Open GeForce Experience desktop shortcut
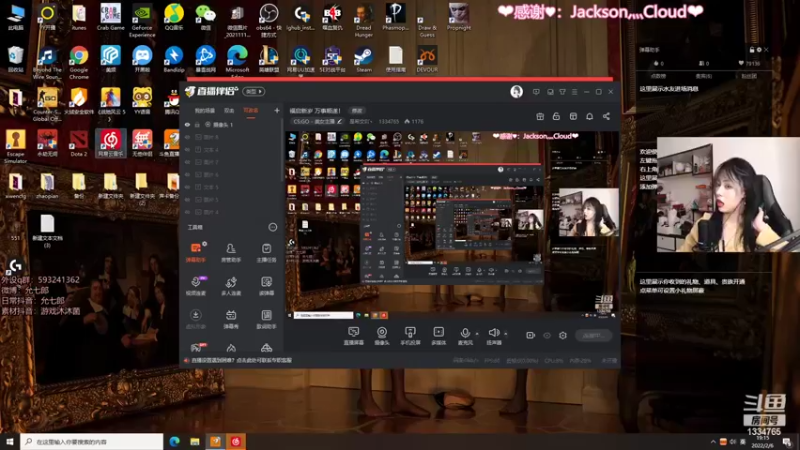The image size is (800, 450). pyautogui.click(x=142, y=20)
